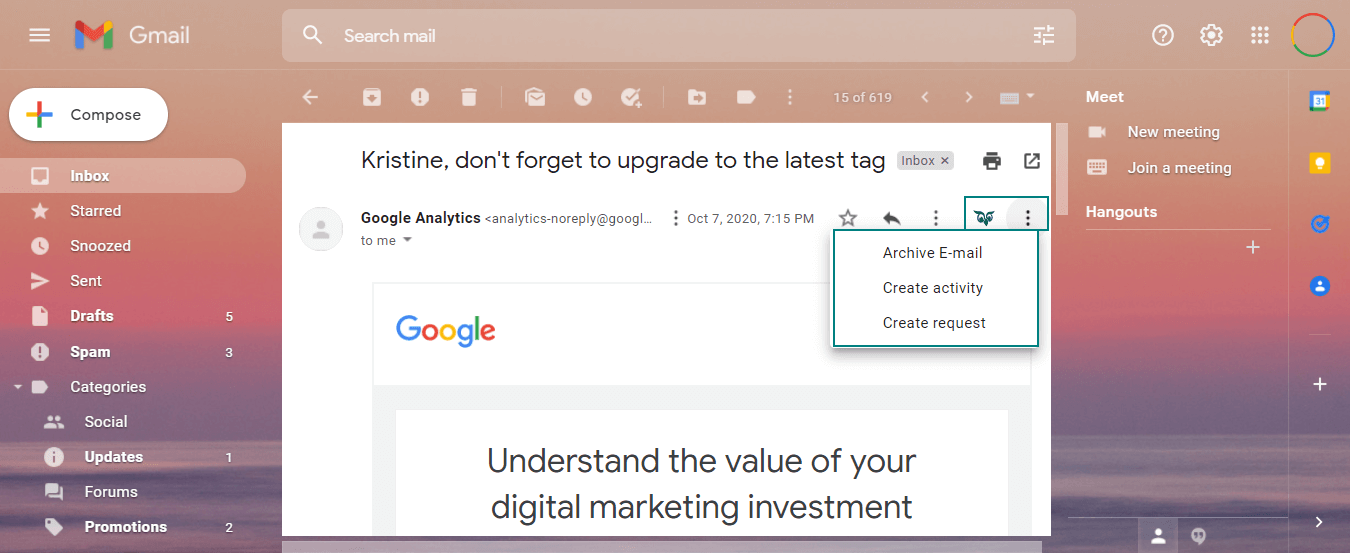This screenshot has width=1350, height=553.
Task: Open the input tools keyboard dropdown
Action: click(1030, 97)
